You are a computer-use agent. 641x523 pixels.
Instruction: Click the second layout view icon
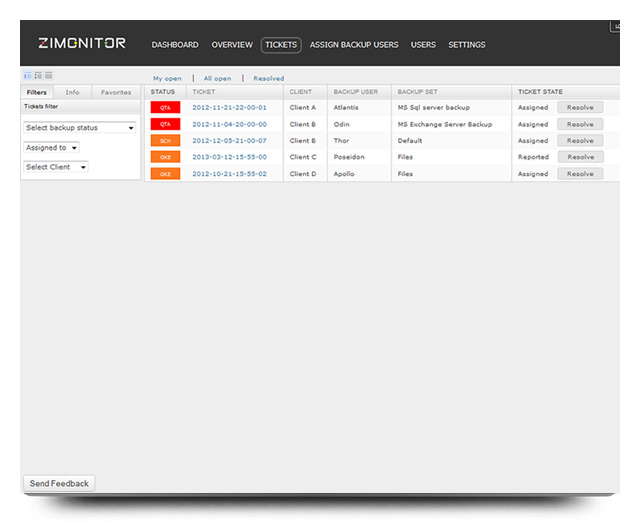[x=37, y=76]
